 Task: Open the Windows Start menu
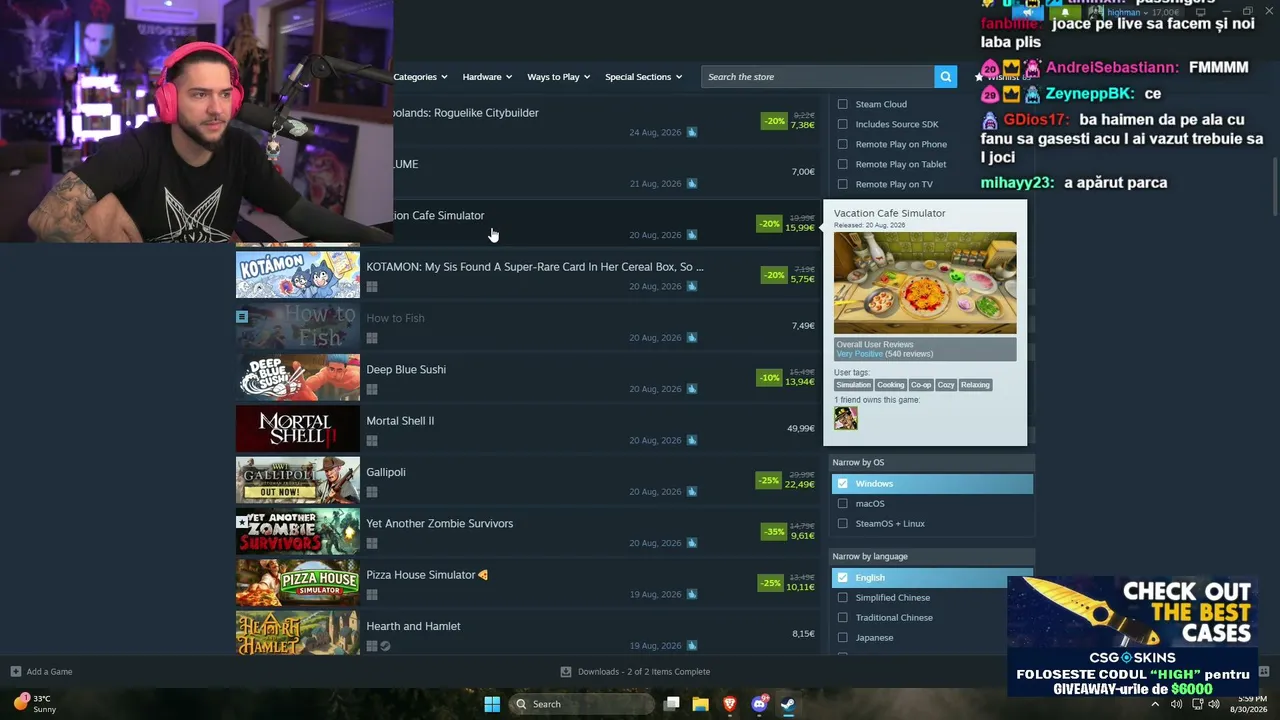point(492,704)
